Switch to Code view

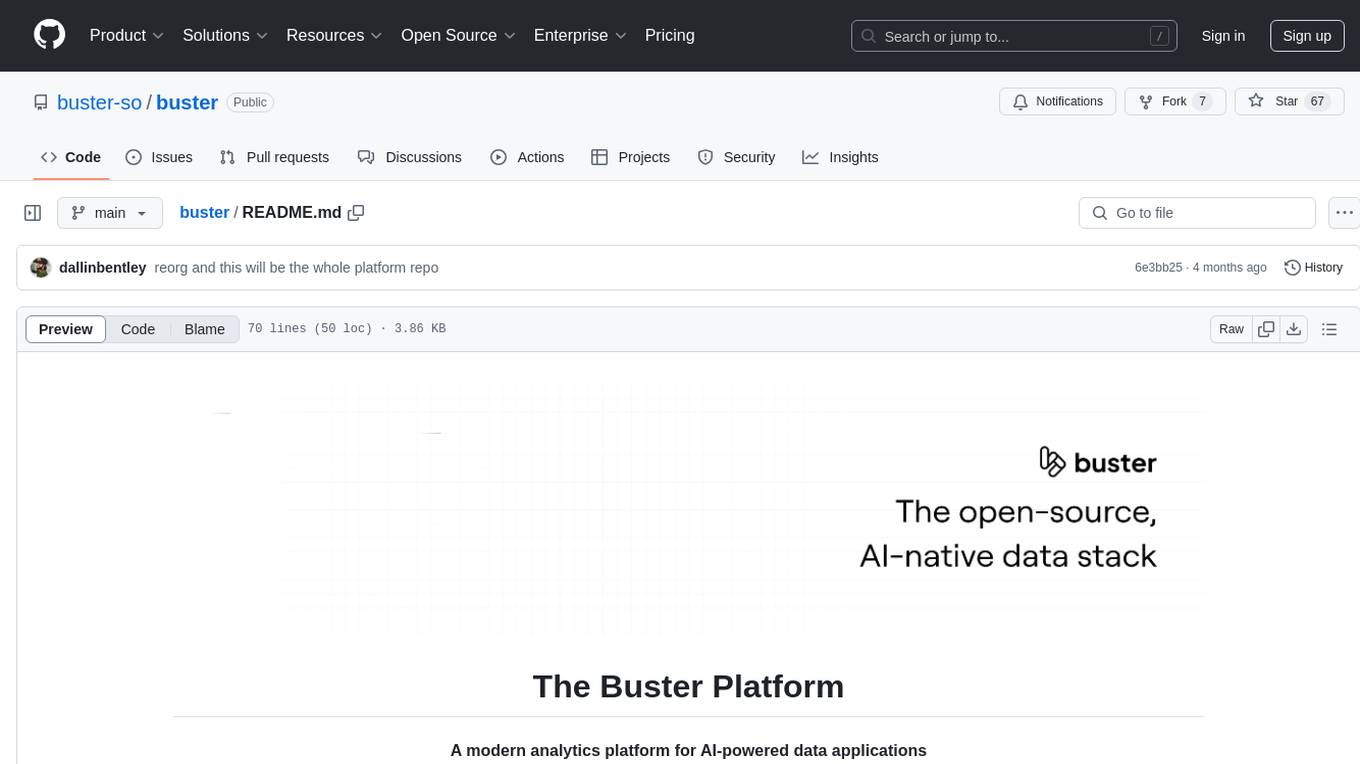click(138, 329)
